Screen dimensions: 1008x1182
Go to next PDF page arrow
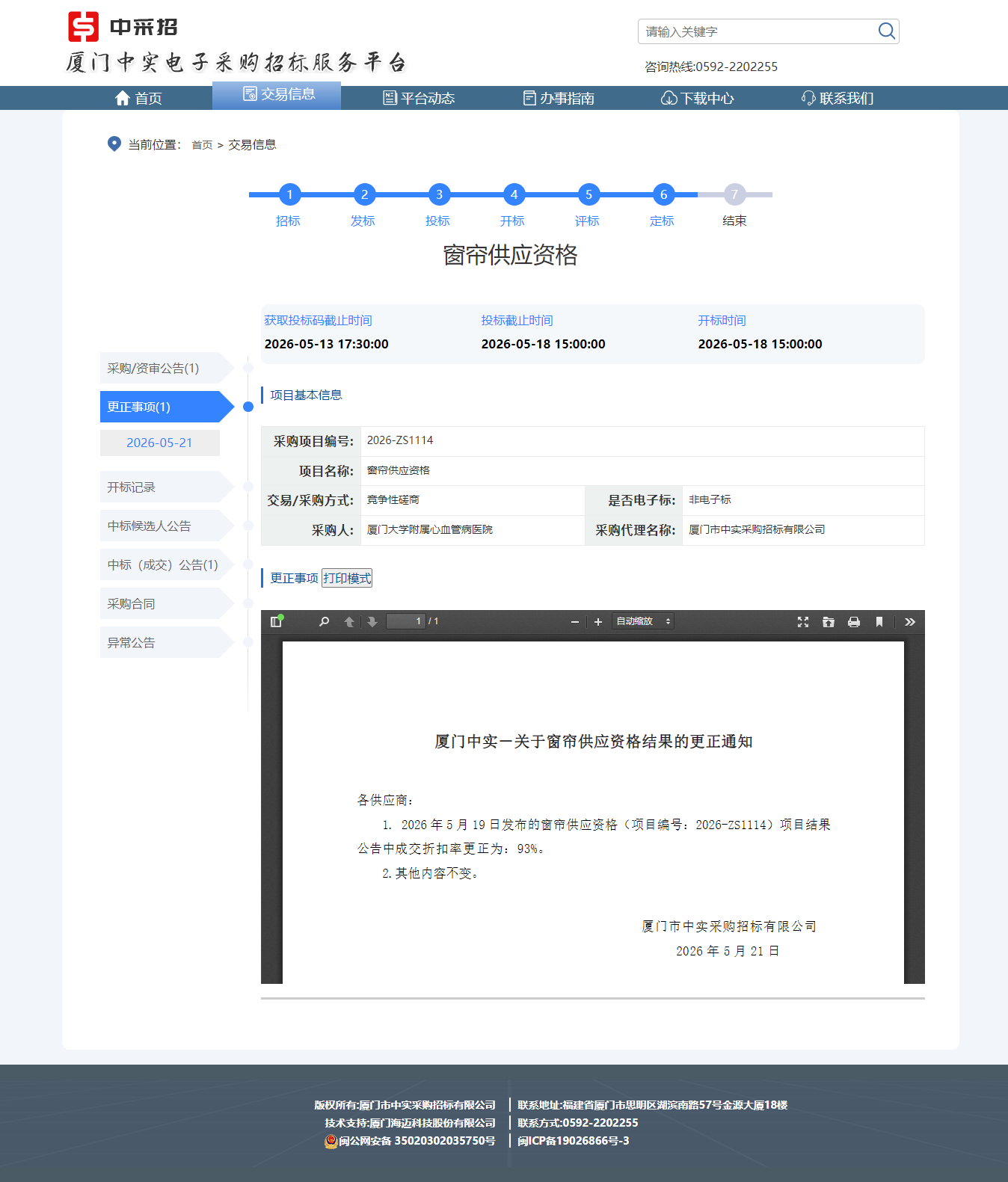[x=372, y=621]
